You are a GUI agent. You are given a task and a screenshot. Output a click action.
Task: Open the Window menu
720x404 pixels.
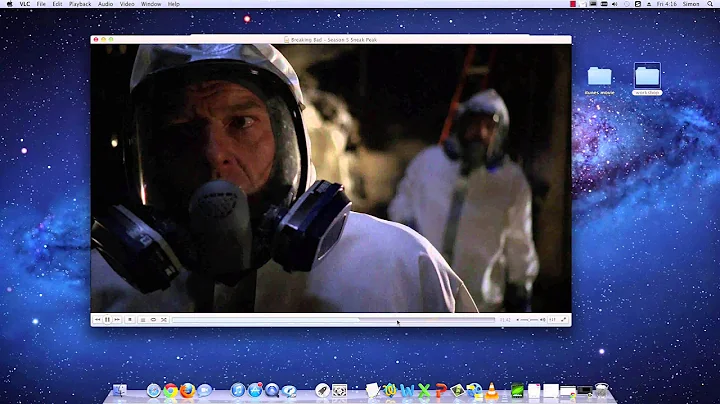click(x=151, y=4)
